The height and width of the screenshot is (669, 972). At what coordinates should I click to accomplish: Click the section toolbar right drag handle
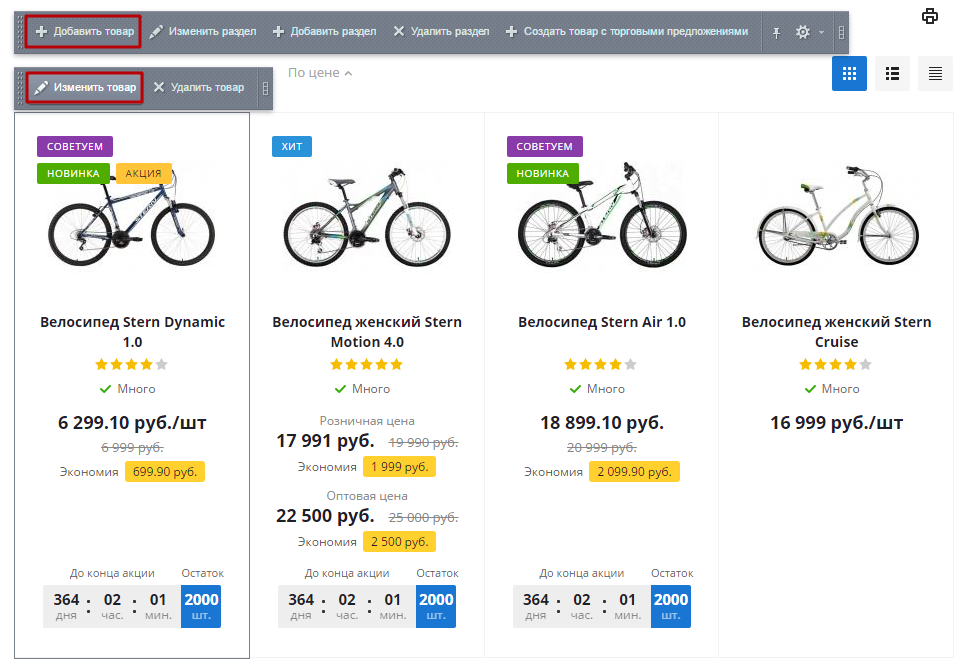841,32
